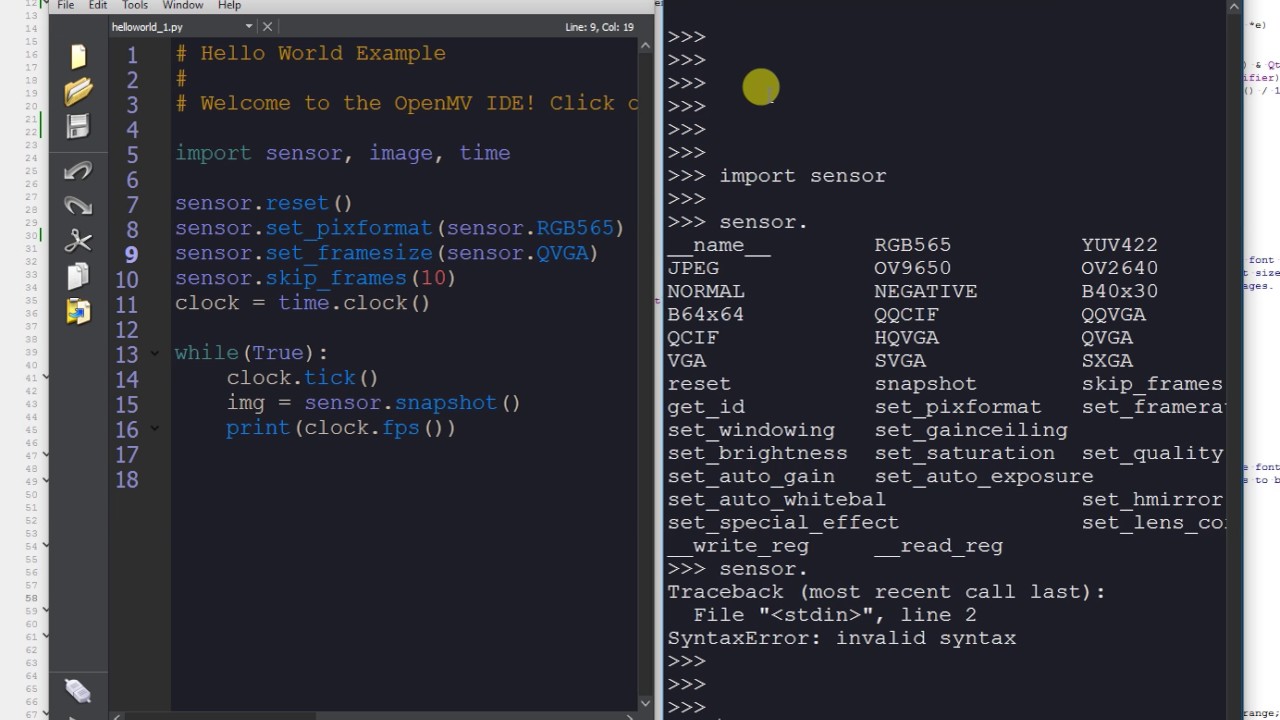The image size is (1280, 720).
Task: Paste clipboard contents with the paste icon
Action: [x=78, y=311]
